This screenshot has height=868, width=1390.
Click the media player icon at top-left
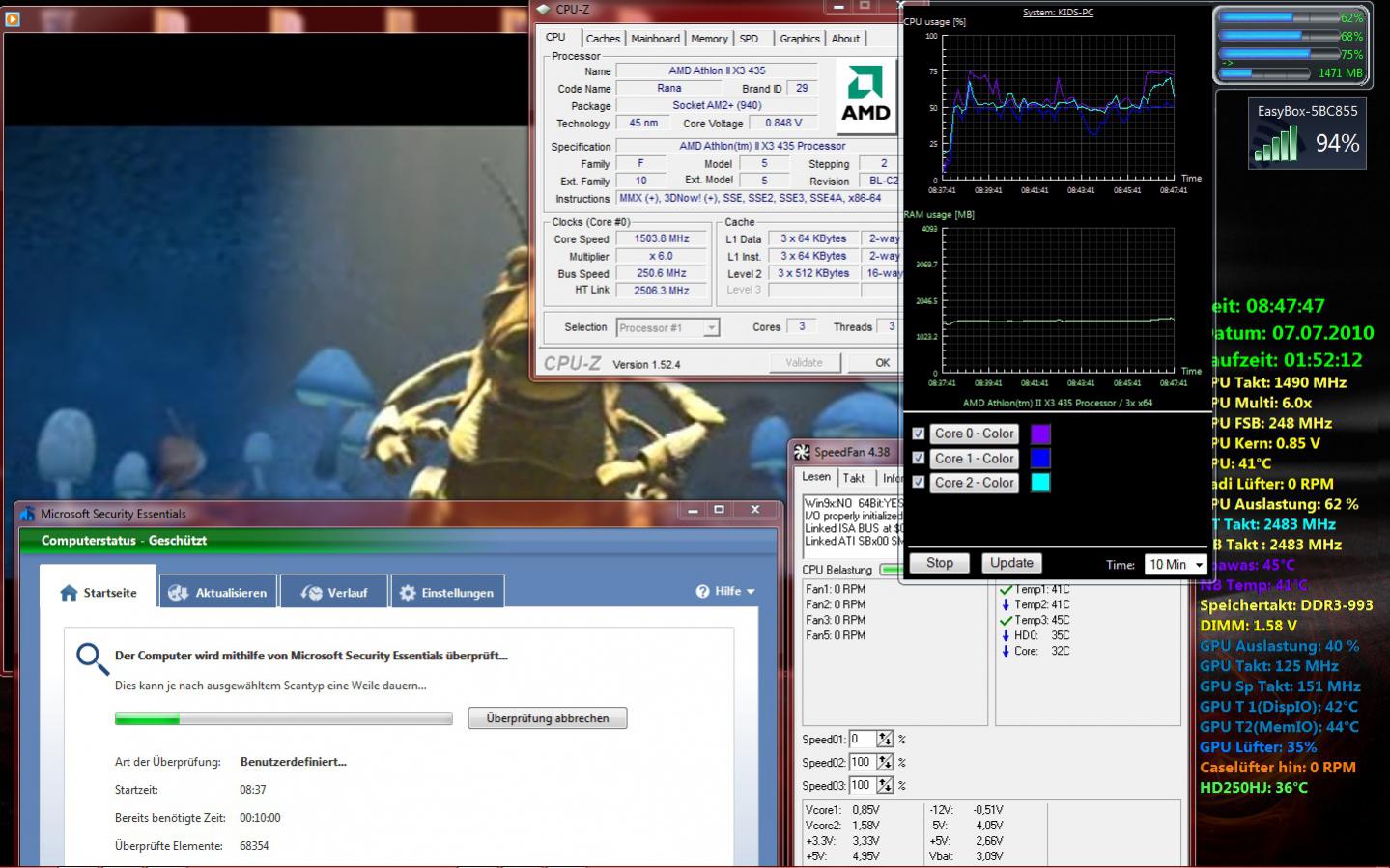(x=13, y=17)
